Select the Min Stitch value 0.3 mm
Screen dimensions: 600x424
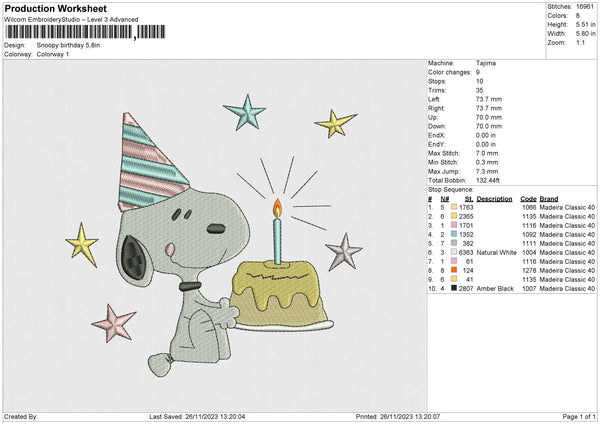(x=487, y=162)
